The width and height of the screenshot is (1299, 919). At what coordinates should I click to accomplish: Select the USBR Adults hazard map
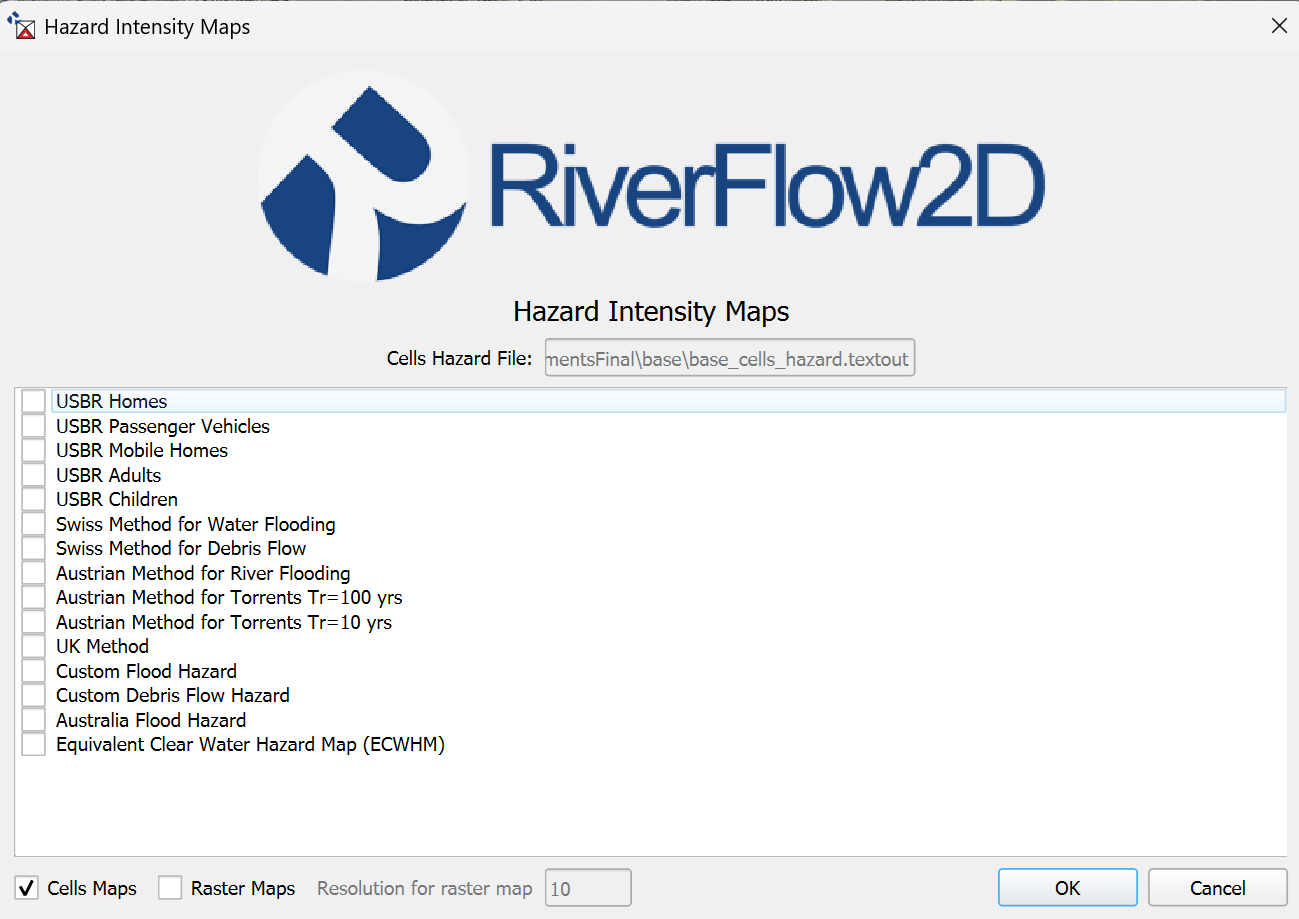[34, 475]
